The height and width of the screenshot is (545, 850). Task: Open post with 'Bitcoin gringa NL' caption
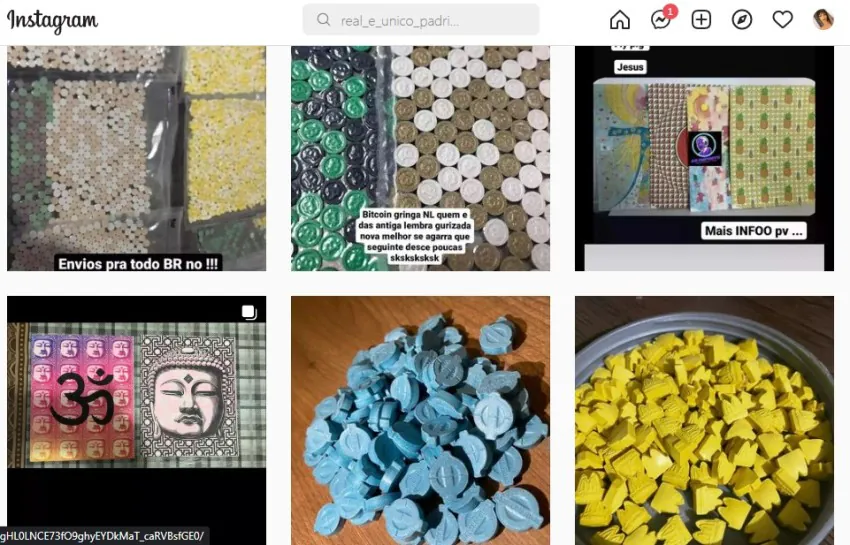pyautogui.click(x=420, y=158)
